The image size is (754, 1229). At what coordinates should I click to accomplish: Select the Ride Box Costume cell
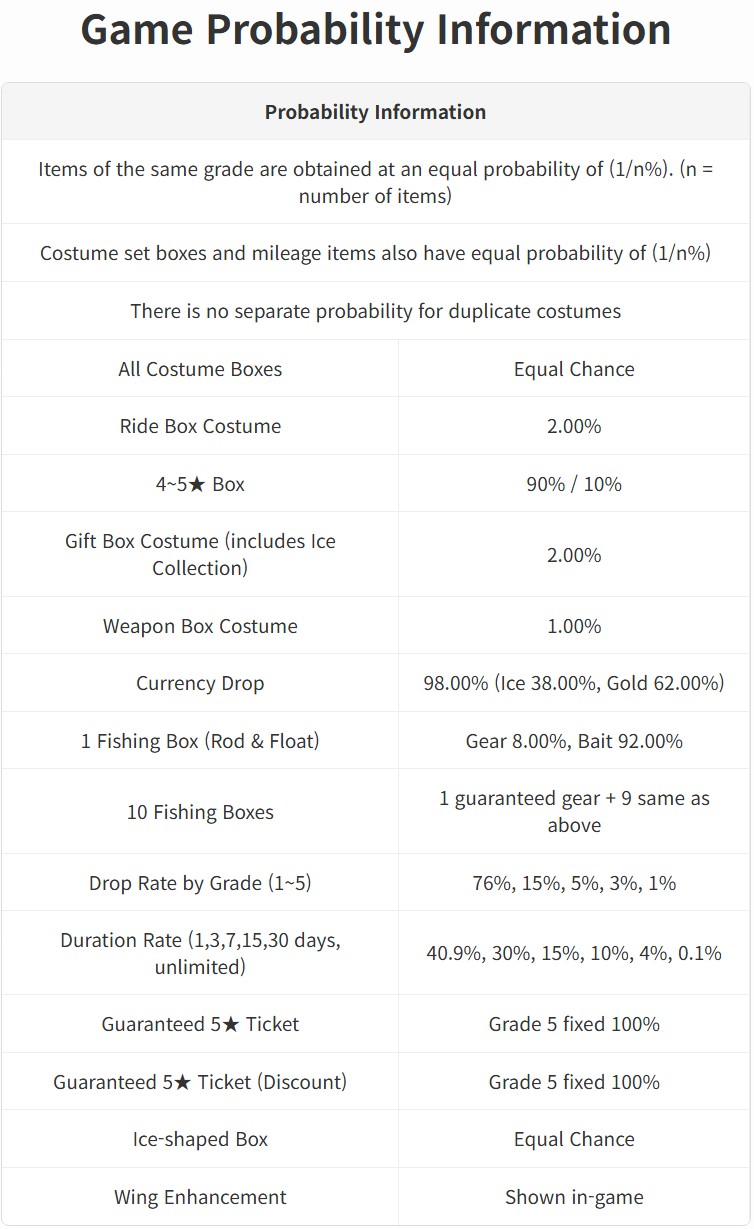pos(200,426)
